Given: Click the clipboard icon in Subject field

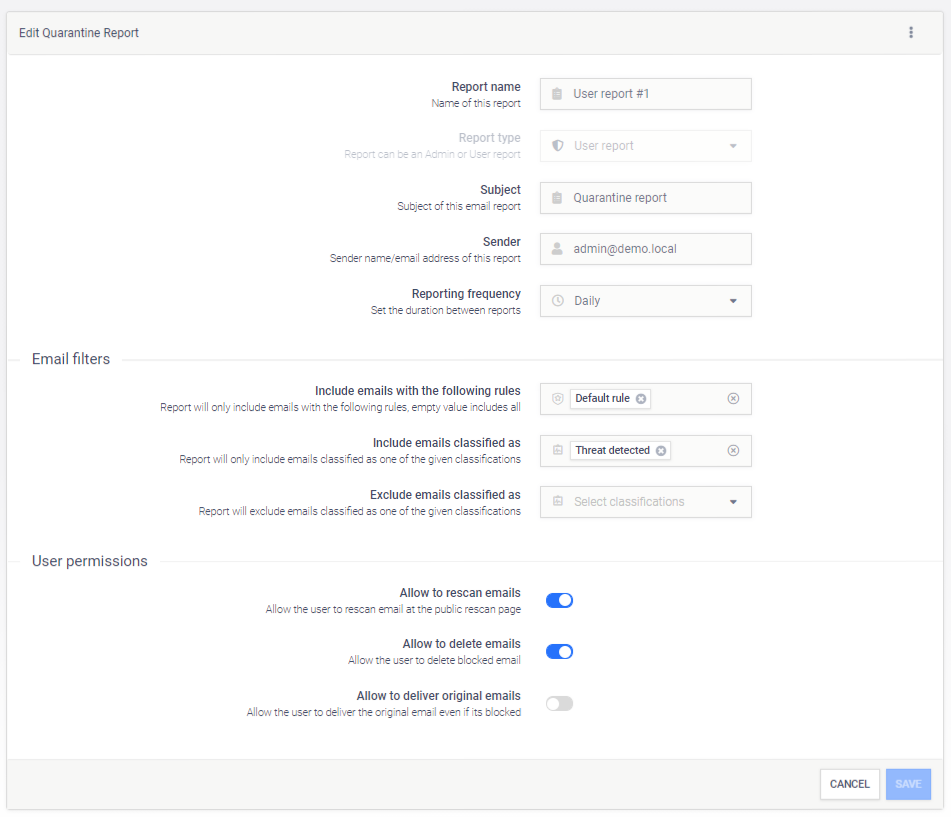Looking at the screenshot, I should click(x=557, y=198).
